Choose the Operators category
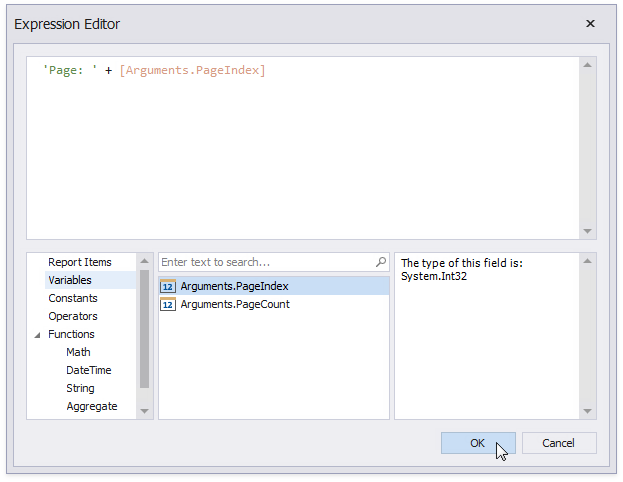This screenshot has width=623, height=482. [73, 316]
